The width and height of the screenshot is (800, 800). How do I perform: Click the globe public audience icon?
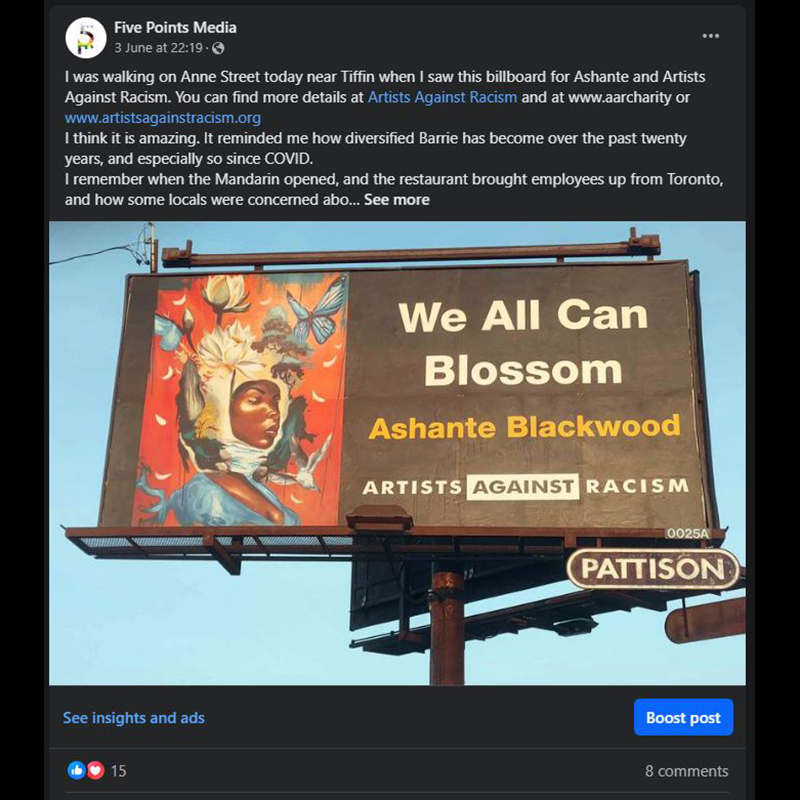(x=218, y=48)
